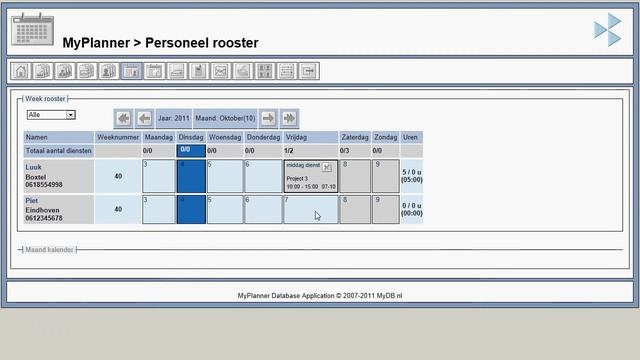The height and width of the screenshot is (360, 640).
Task: Jump back with the double-left arrow
Action: tap(123, 118)
